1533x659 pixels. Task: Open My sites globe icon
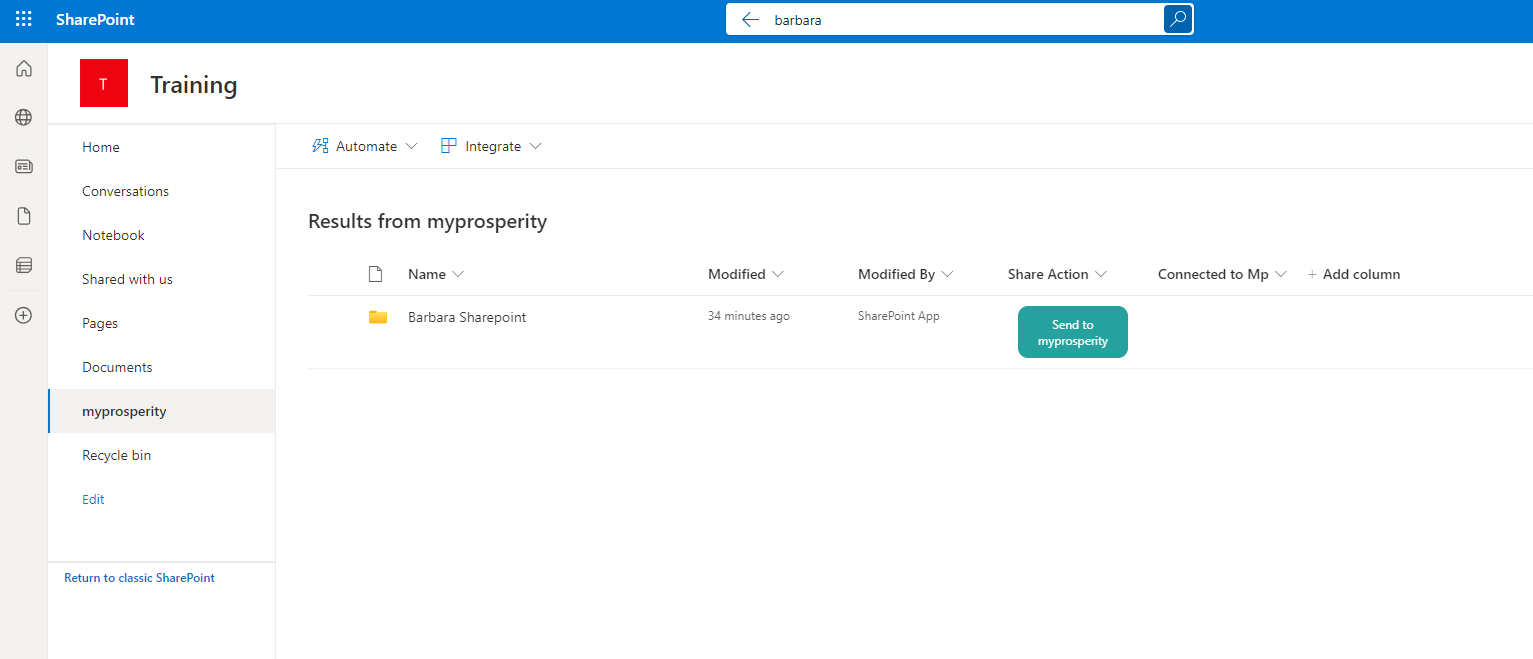[24, 117]
